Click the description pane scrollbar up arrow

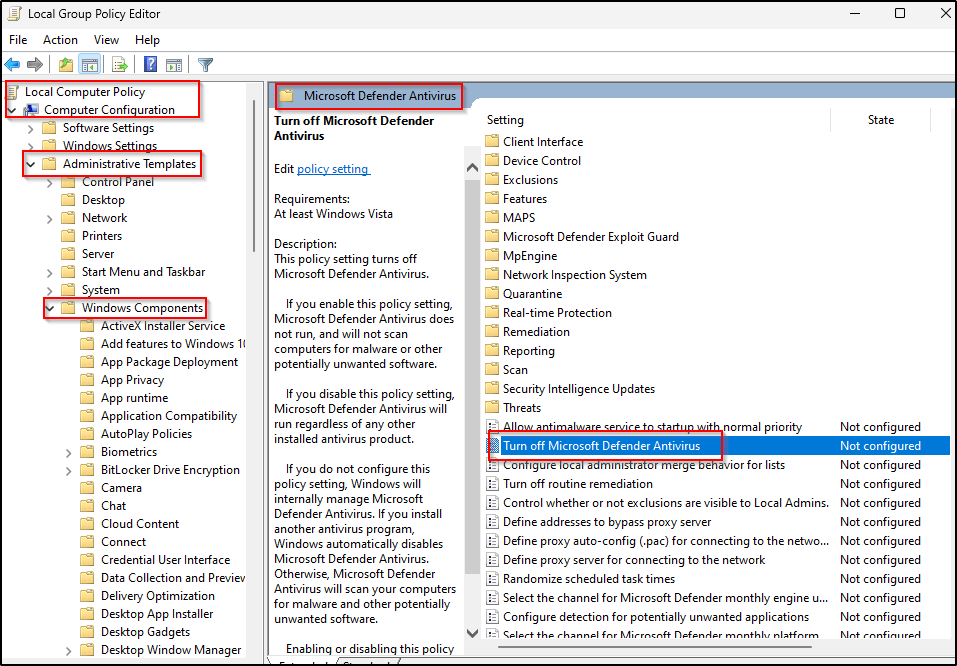pyautogui.click(x=473, y=170)
